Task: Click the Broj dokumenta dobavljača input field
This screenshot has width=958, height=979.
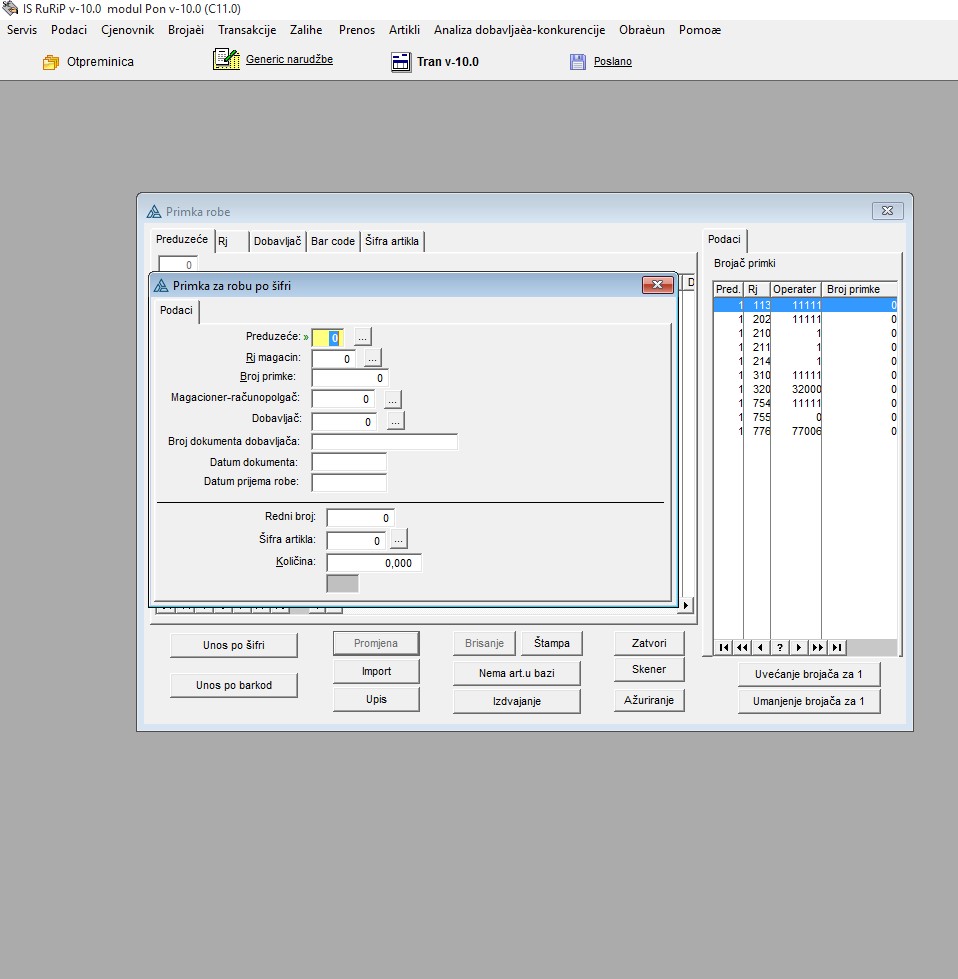Action: 384,442
